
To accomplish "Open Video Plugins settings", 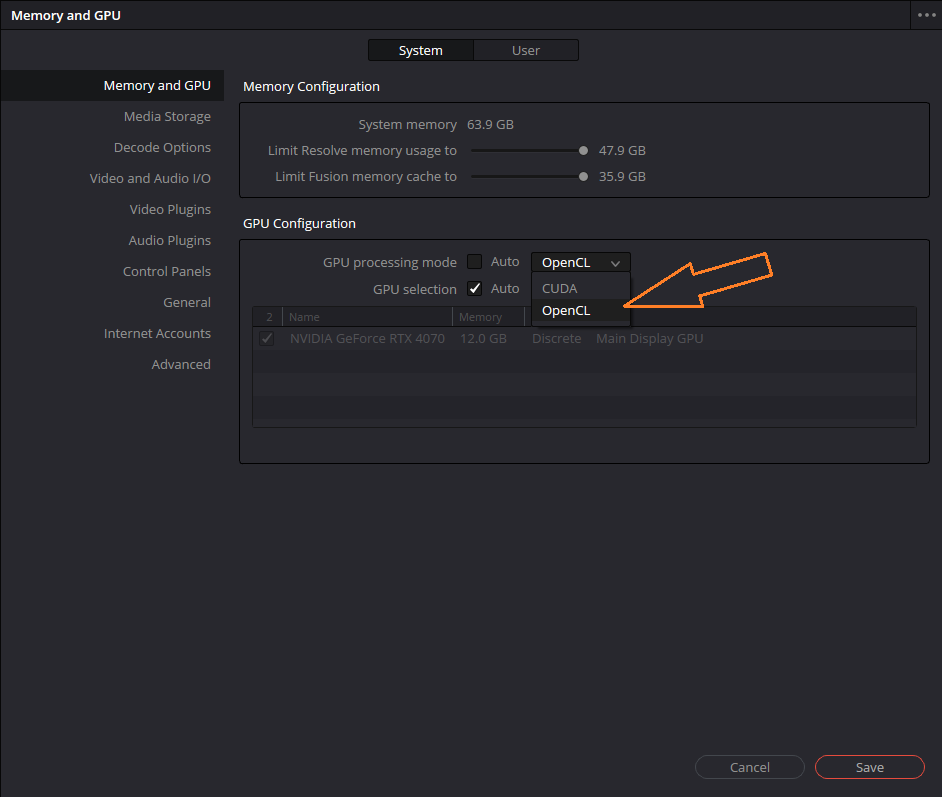I will coord(170,210).
